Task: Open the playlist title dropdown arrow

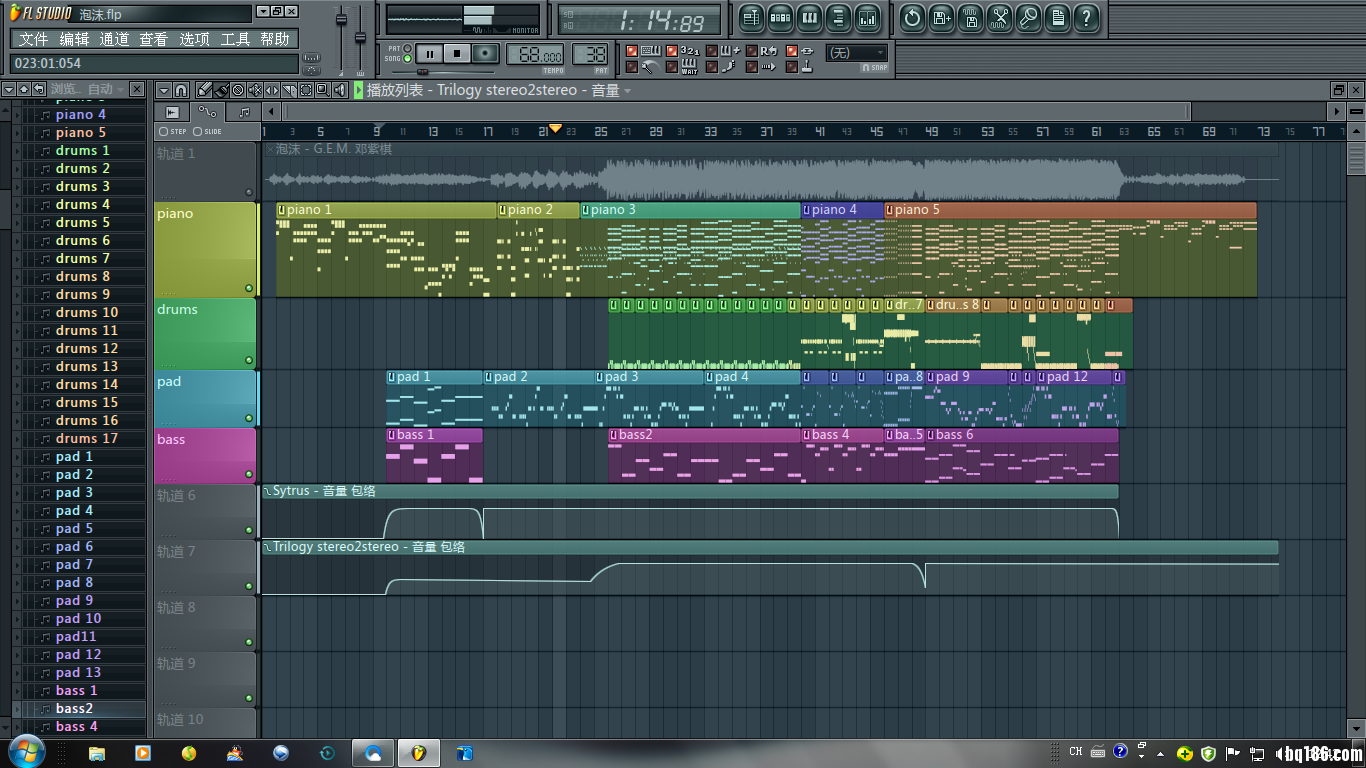Action: pyautogui.click(x=628, y=91)
